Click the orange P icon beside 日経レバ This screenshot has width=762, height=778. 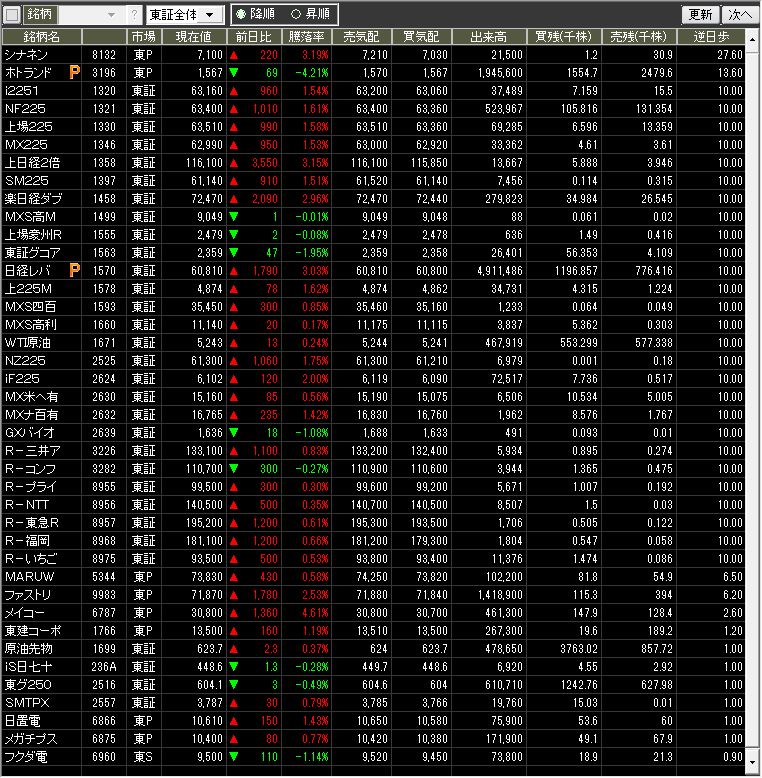pyautogui.click(x=75, y=270)
